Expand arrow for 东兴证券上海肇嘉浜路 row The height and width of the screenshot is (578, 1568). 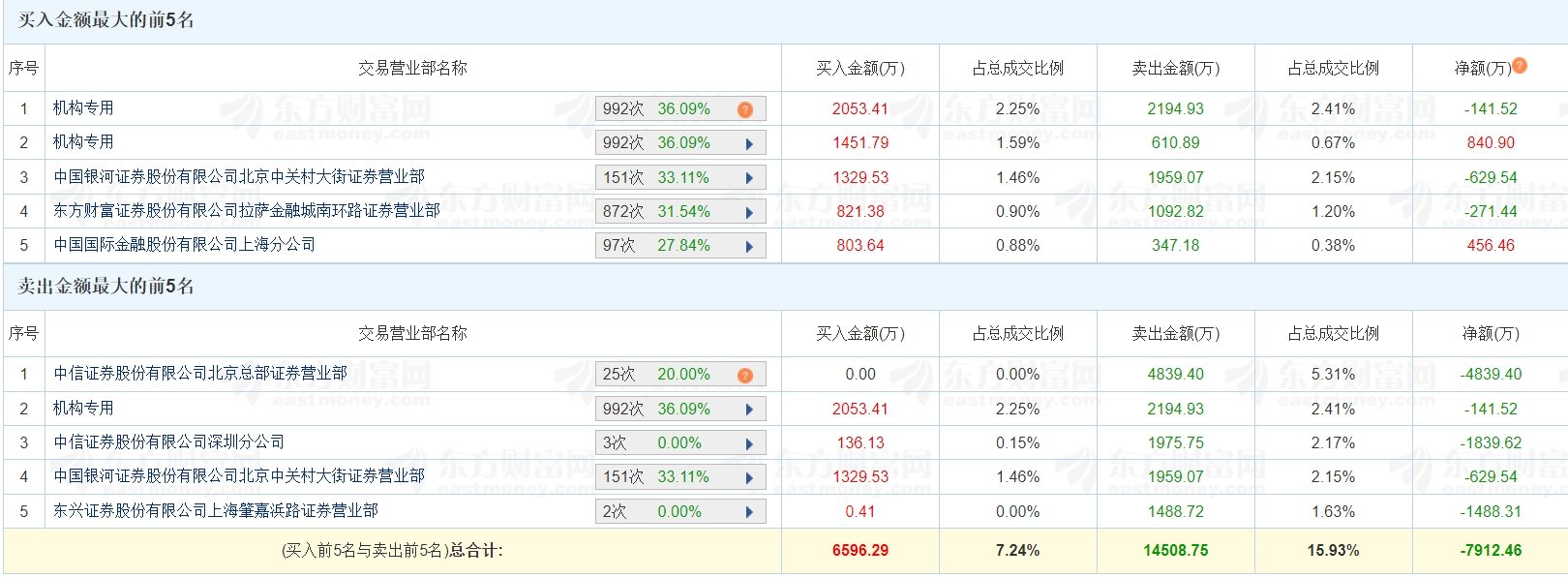pyautogui.click(x=749, y=512)
